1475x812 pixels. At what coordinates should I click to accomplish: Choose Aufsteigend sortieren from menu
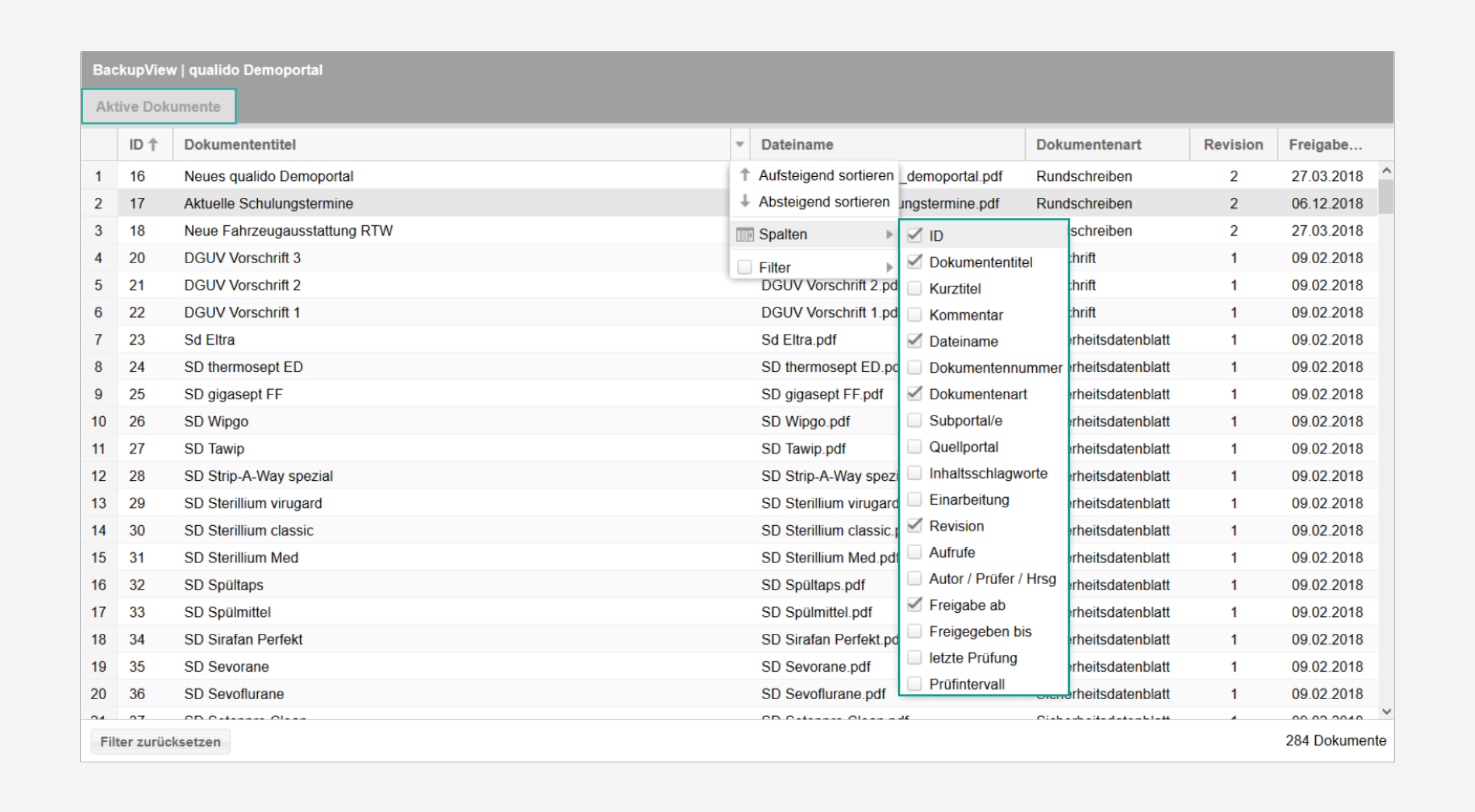click(x=814, y=175)
